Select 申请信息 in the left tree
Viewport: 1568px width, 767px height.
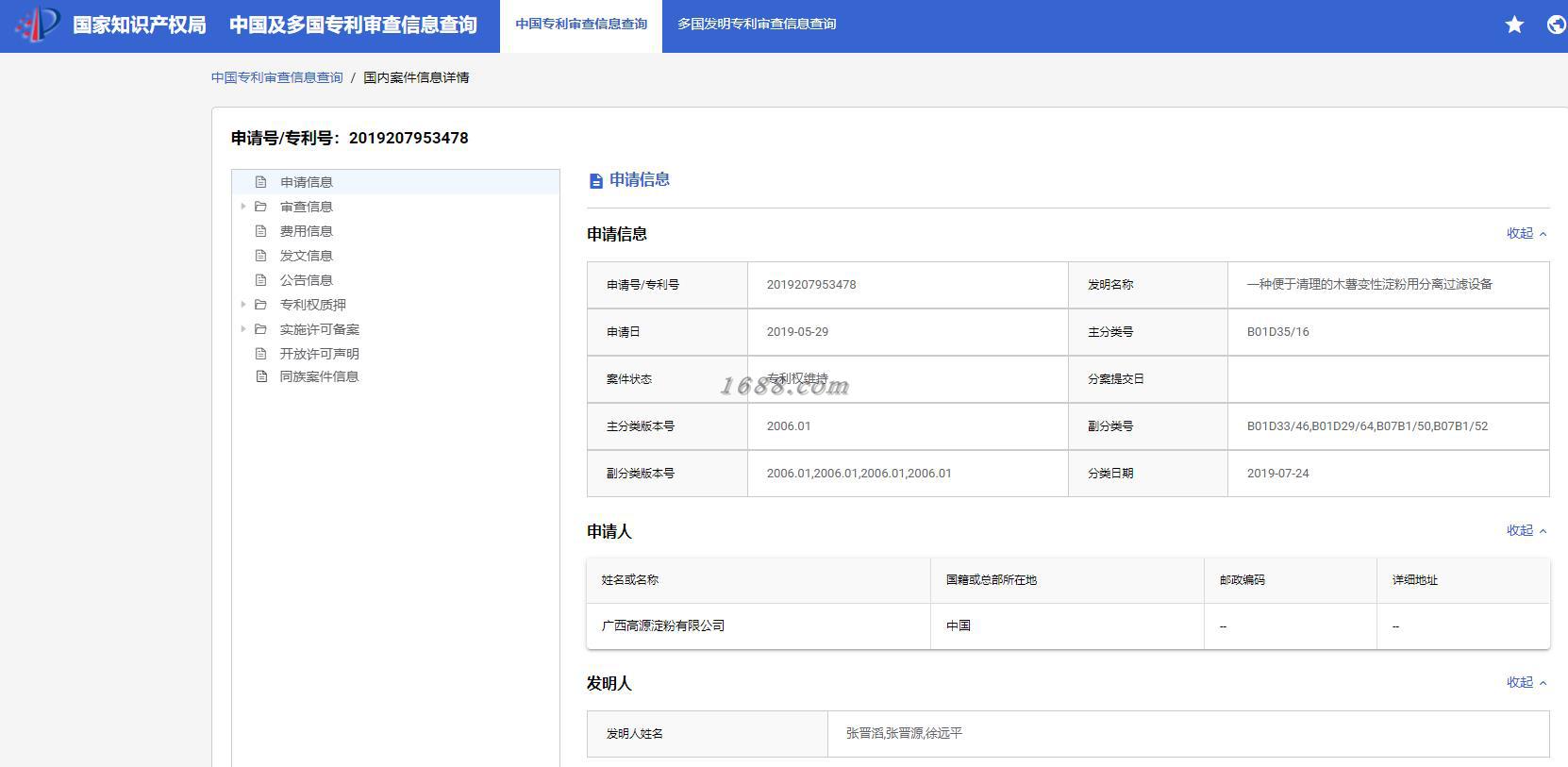click(306, 182)
